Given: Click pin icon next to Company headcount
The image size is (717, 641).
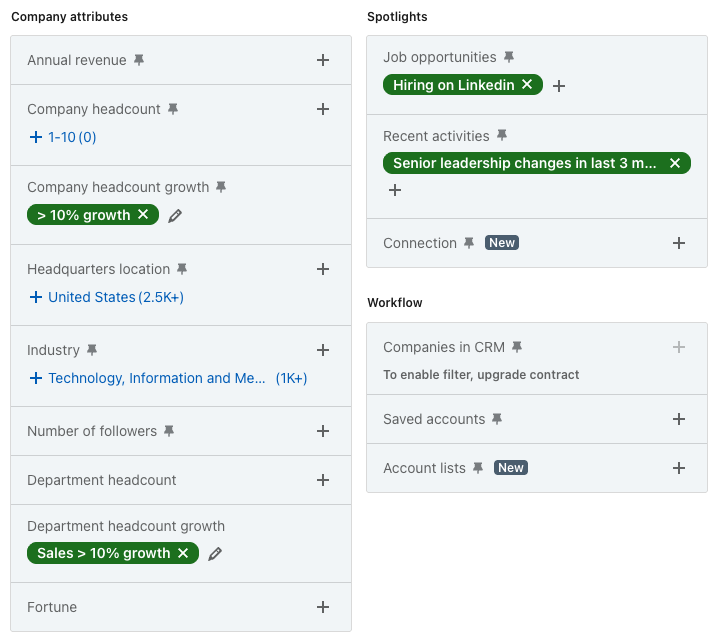Looking at the screenshot, I should [173, 109].
